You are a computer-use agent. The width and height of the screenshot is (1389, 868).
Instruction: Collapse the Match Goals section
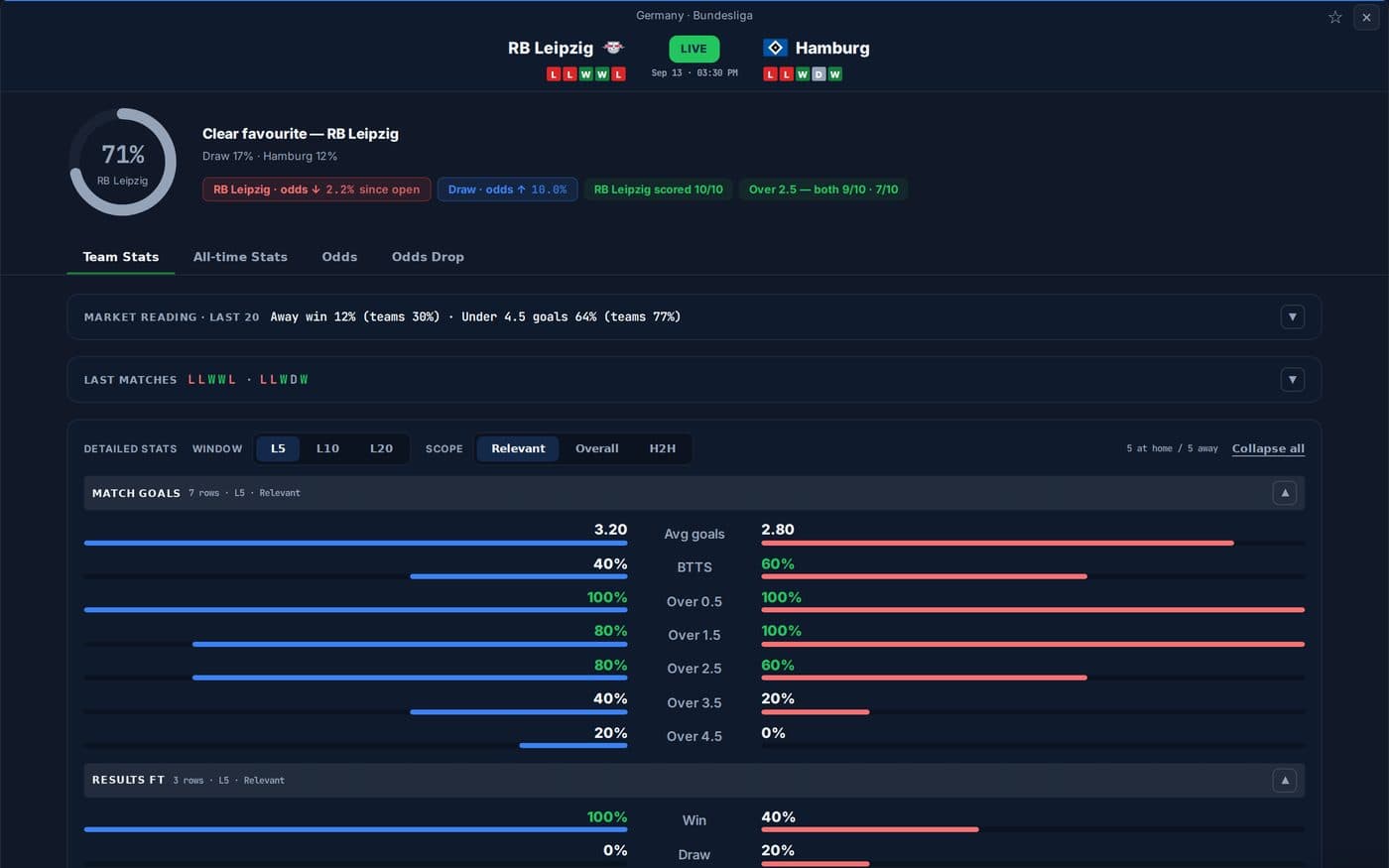point(1285,493)
